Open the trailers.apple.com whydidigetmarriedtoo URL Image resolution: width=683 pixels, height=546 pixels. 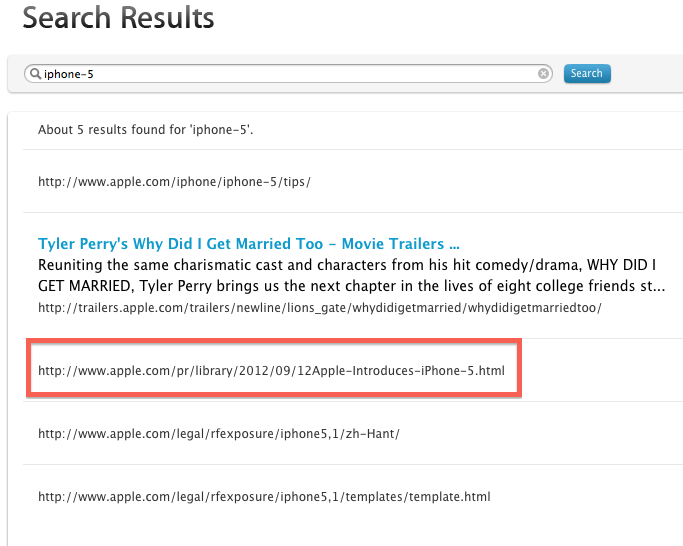(319, 307)
